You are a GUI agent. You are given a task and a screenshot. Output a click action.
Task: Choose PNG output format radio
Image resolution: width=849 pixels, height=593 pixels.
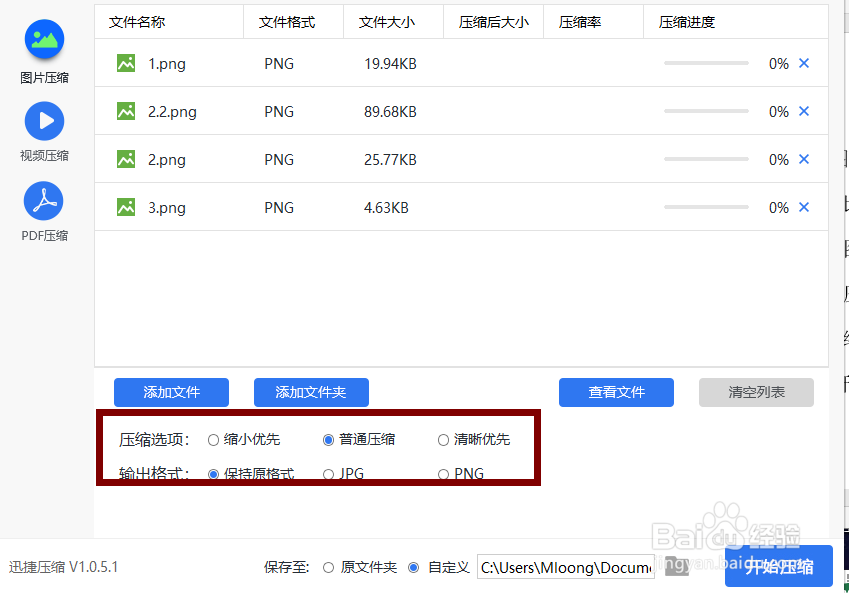(443, 474)
